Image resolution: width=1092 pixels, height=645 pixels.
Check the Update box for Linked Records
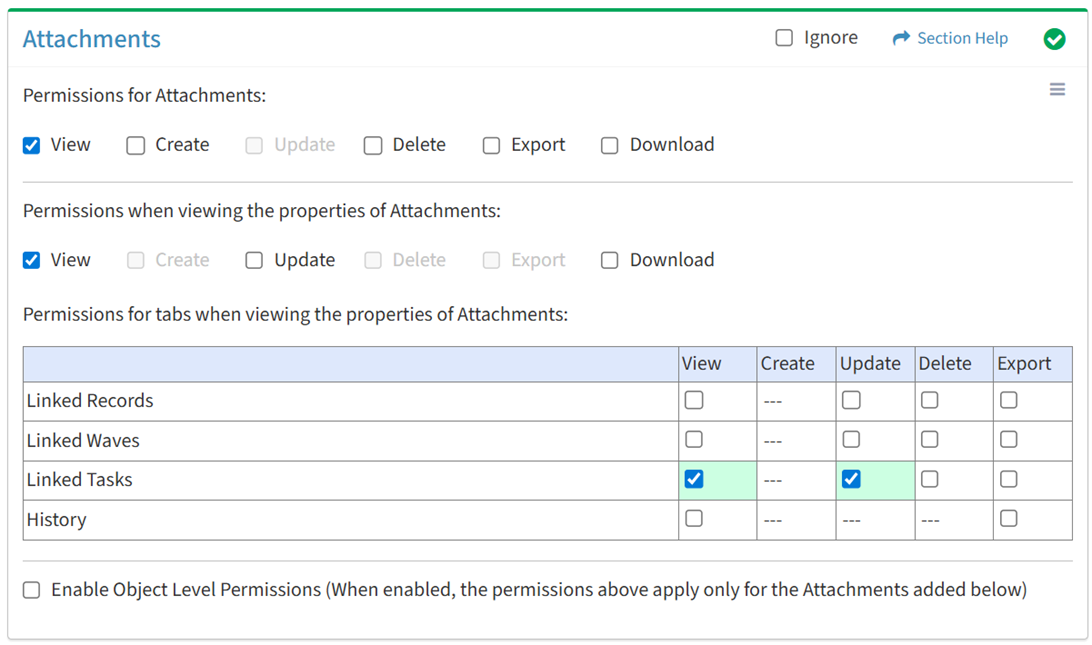pyautogui.click(x=851, y=400)
